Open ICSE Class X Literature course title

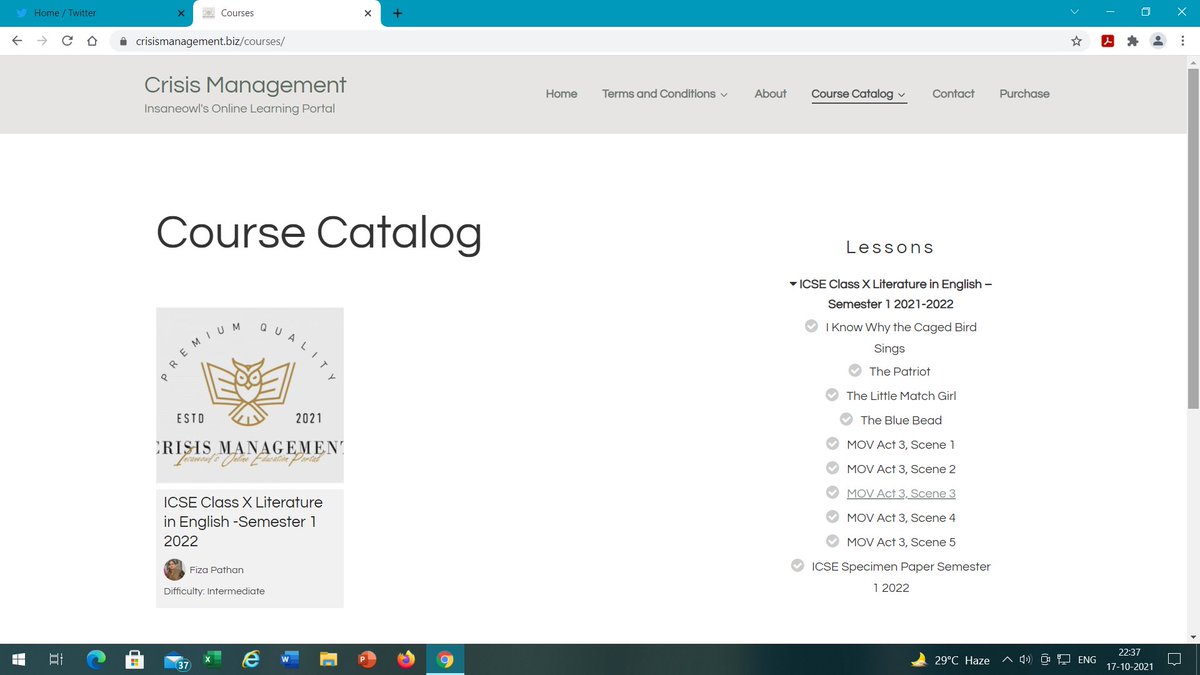pos(243,521)
